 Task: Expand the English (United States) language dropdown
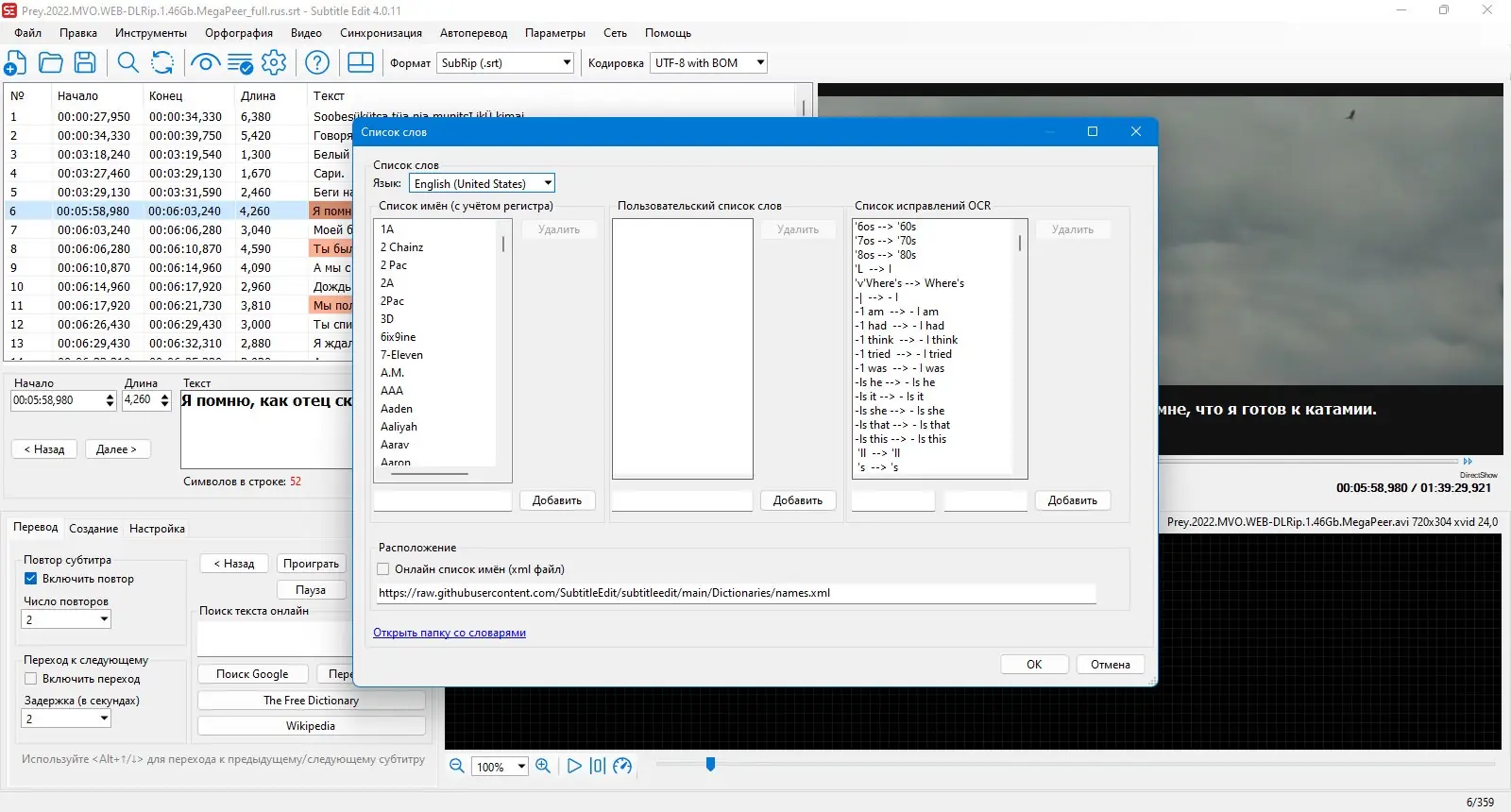coord(482,183)
